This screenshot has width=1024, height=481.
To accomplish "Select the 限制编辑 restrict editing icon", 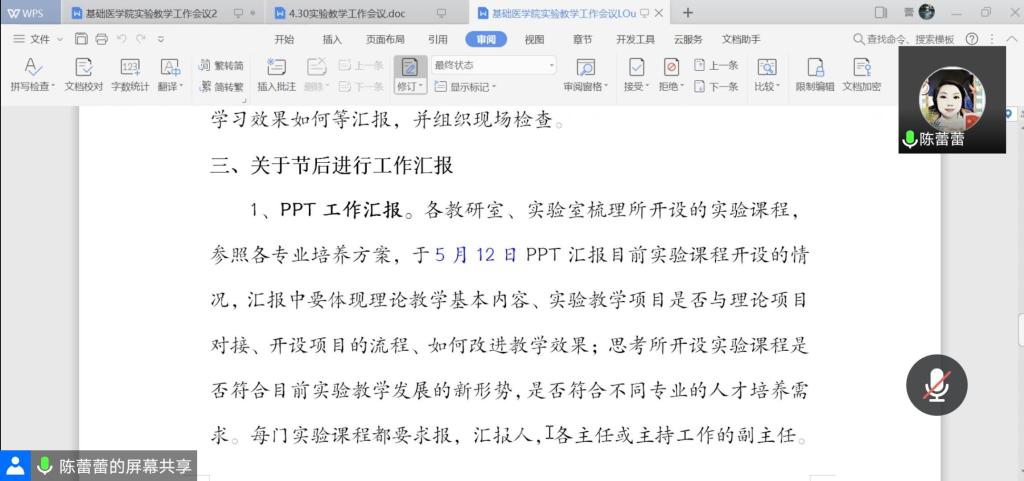I will coord(815,68).
